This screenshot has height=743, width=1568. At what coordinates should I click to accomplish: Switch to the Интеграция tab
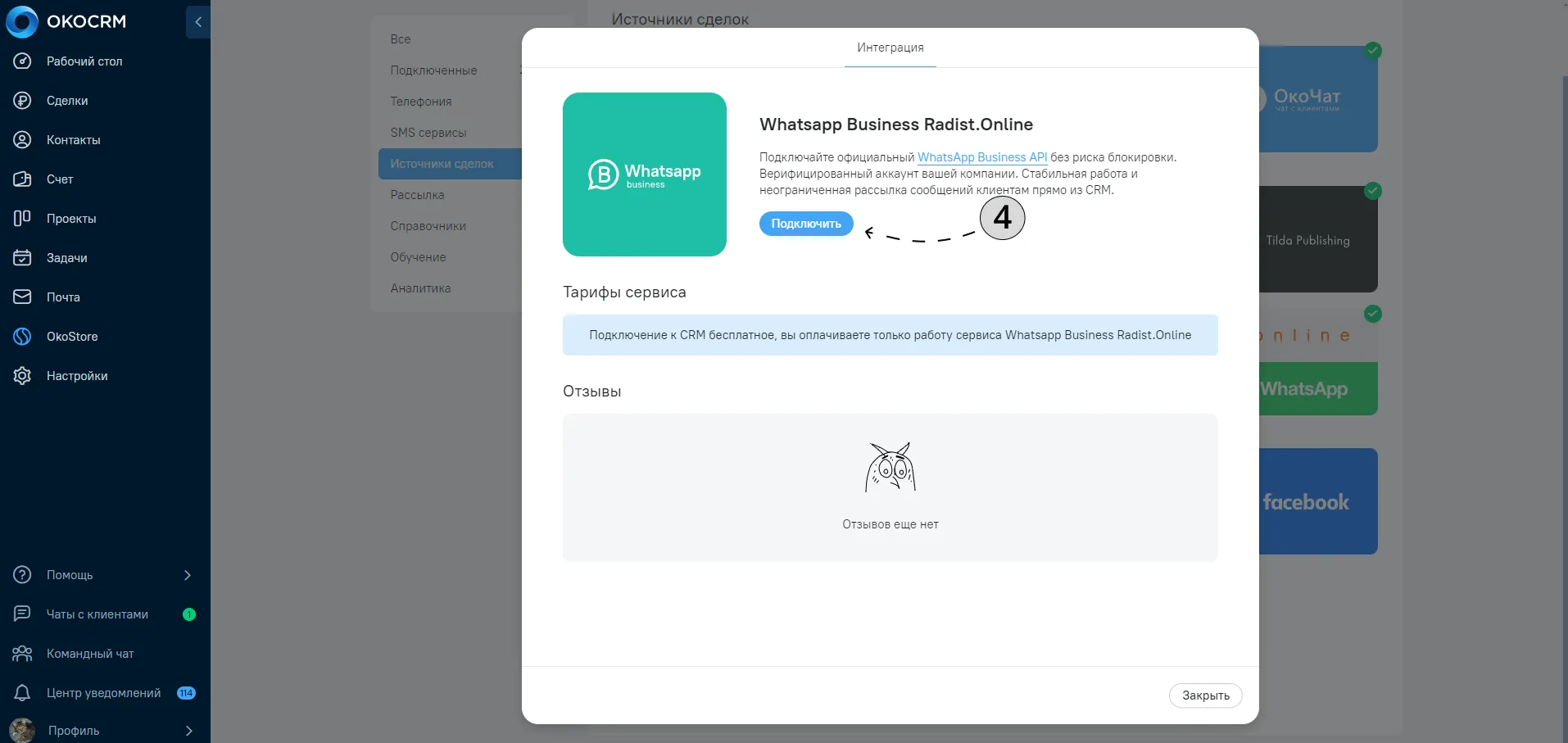(x=890, y=48)
